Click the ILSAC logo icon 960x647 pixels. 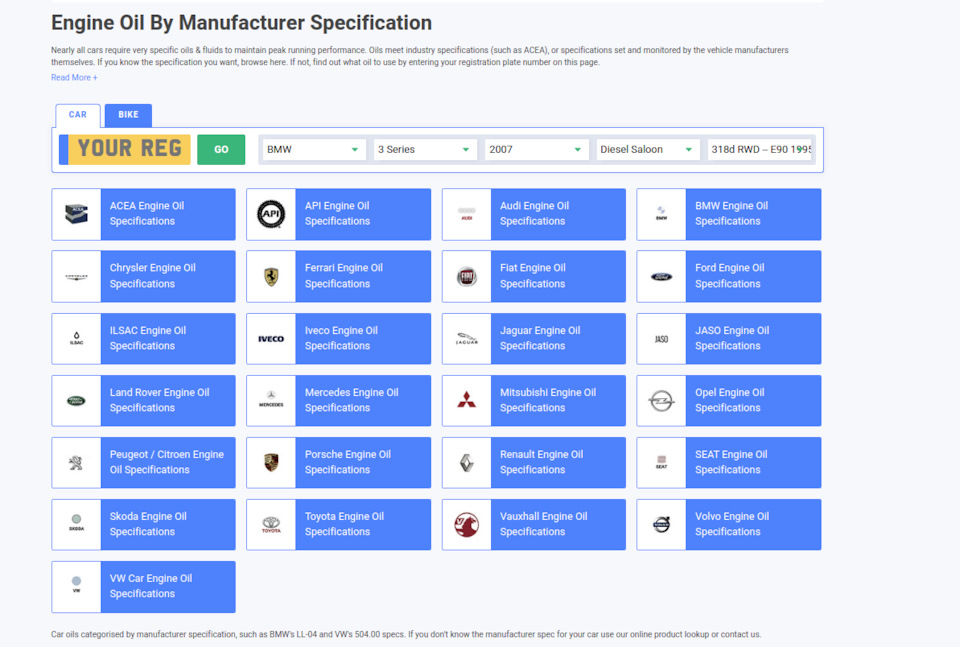pos(77,338)
